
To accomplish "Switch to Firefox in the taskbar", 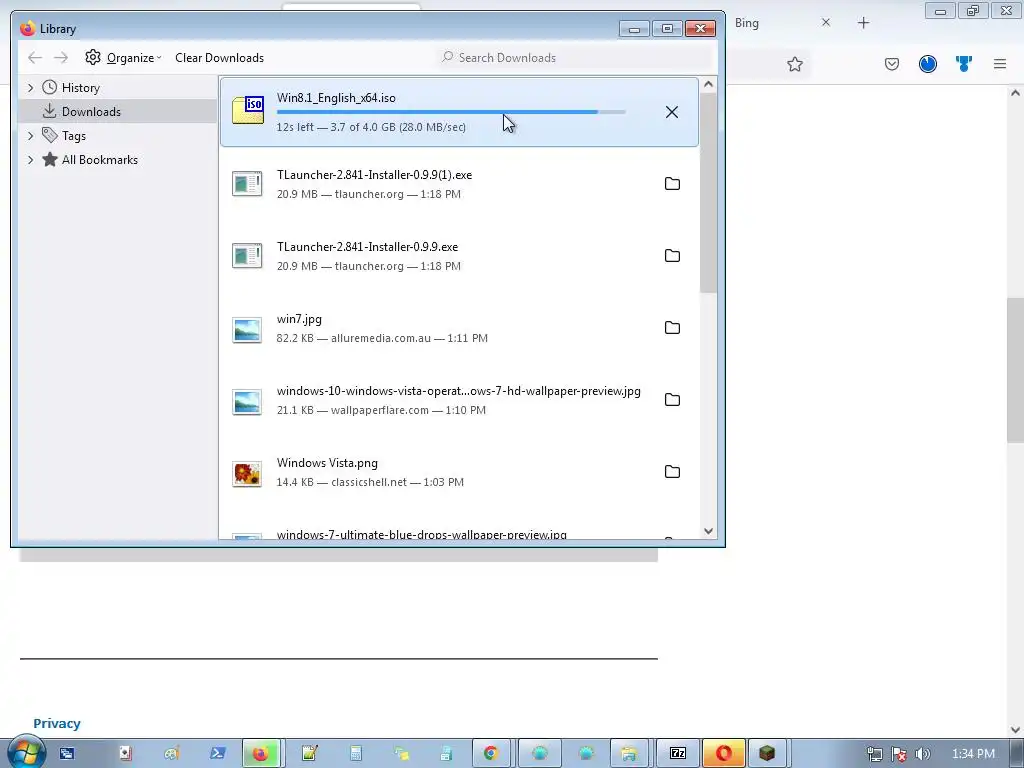I will coord(261,754).
